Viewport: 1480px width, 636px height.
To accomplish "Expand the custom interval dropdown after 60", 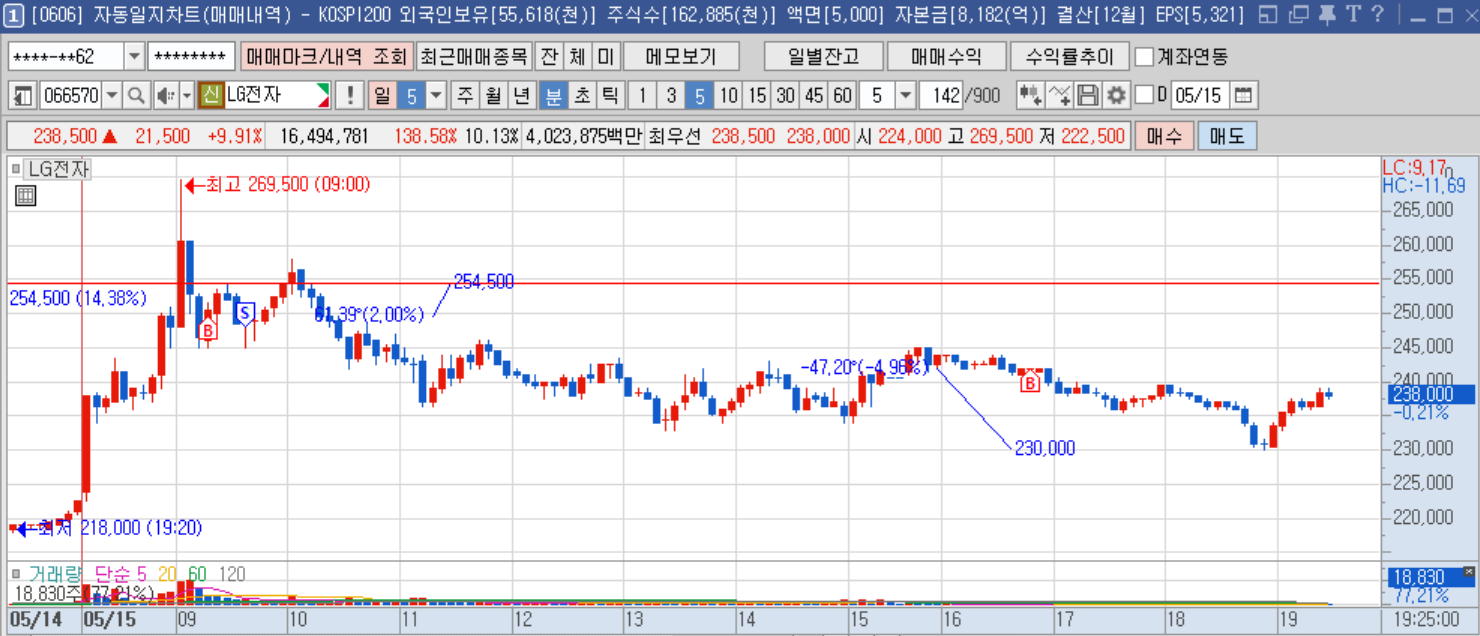I will 905,96.
